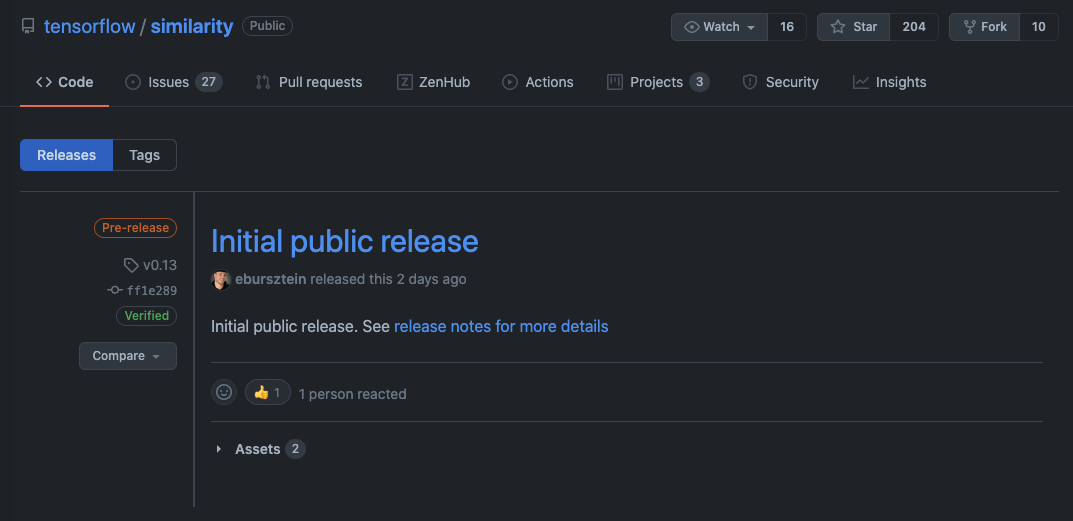
Task: Open the Watch dropdown caret
Action: coord(751,27)
